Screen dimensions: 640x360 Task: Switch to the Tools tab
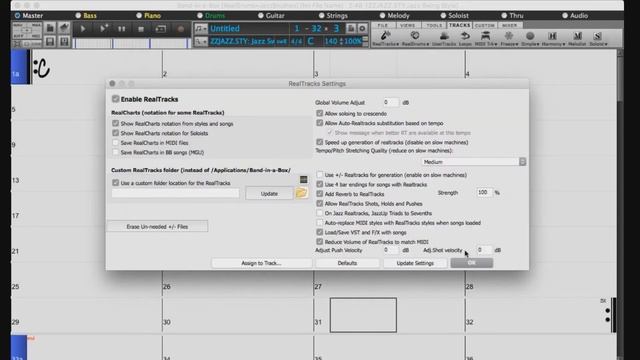coord(434,25)
